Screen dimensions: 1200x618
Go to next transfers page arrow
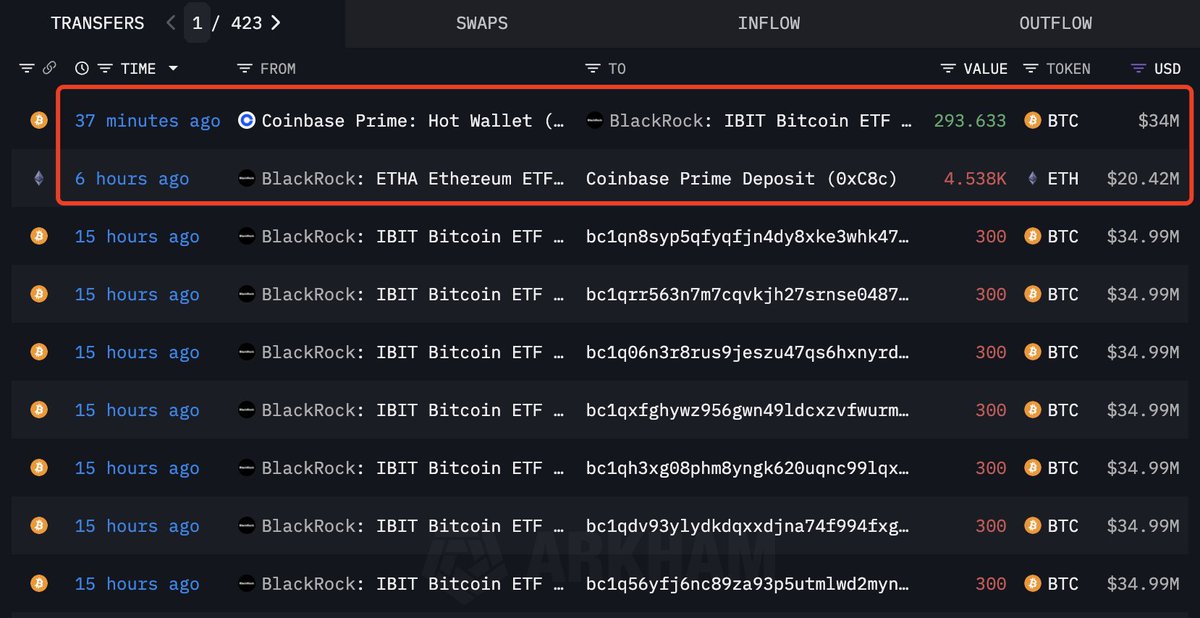coord(276,23)
